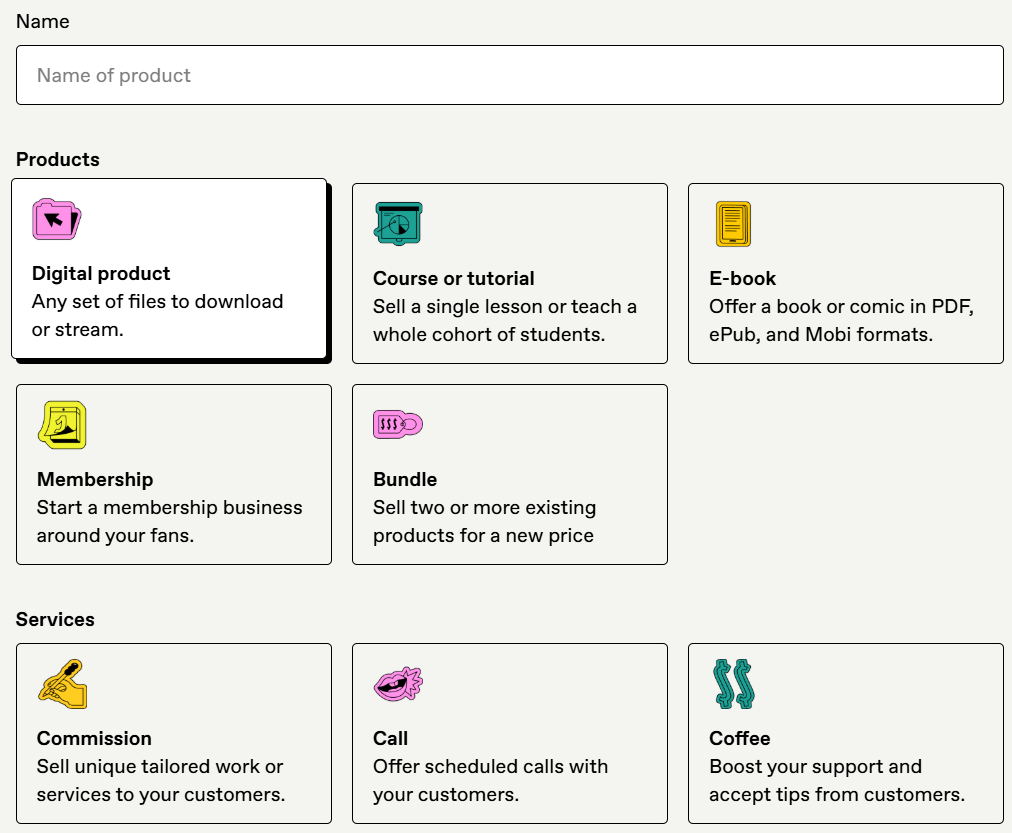The width and height of the screenshot is (1012, 833).
Task: Click the Digital product folder icon
Action: (56, 219)
